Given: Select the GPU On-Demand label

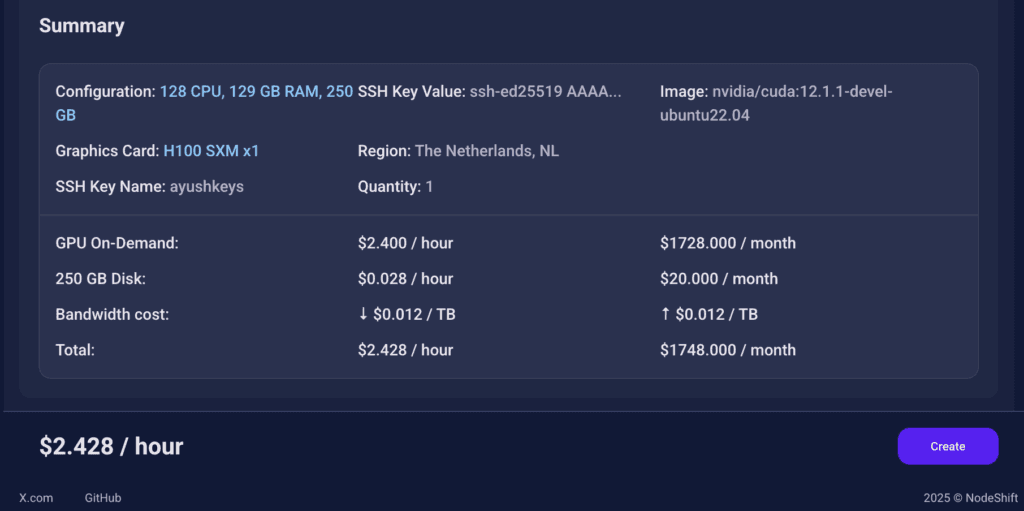Looking at the screenshot, I should point(117,244).
